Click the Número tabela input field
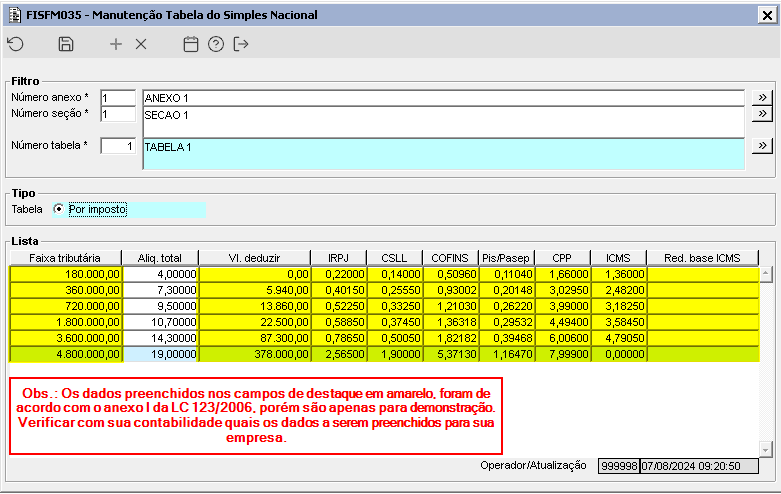 coord(118,146)
